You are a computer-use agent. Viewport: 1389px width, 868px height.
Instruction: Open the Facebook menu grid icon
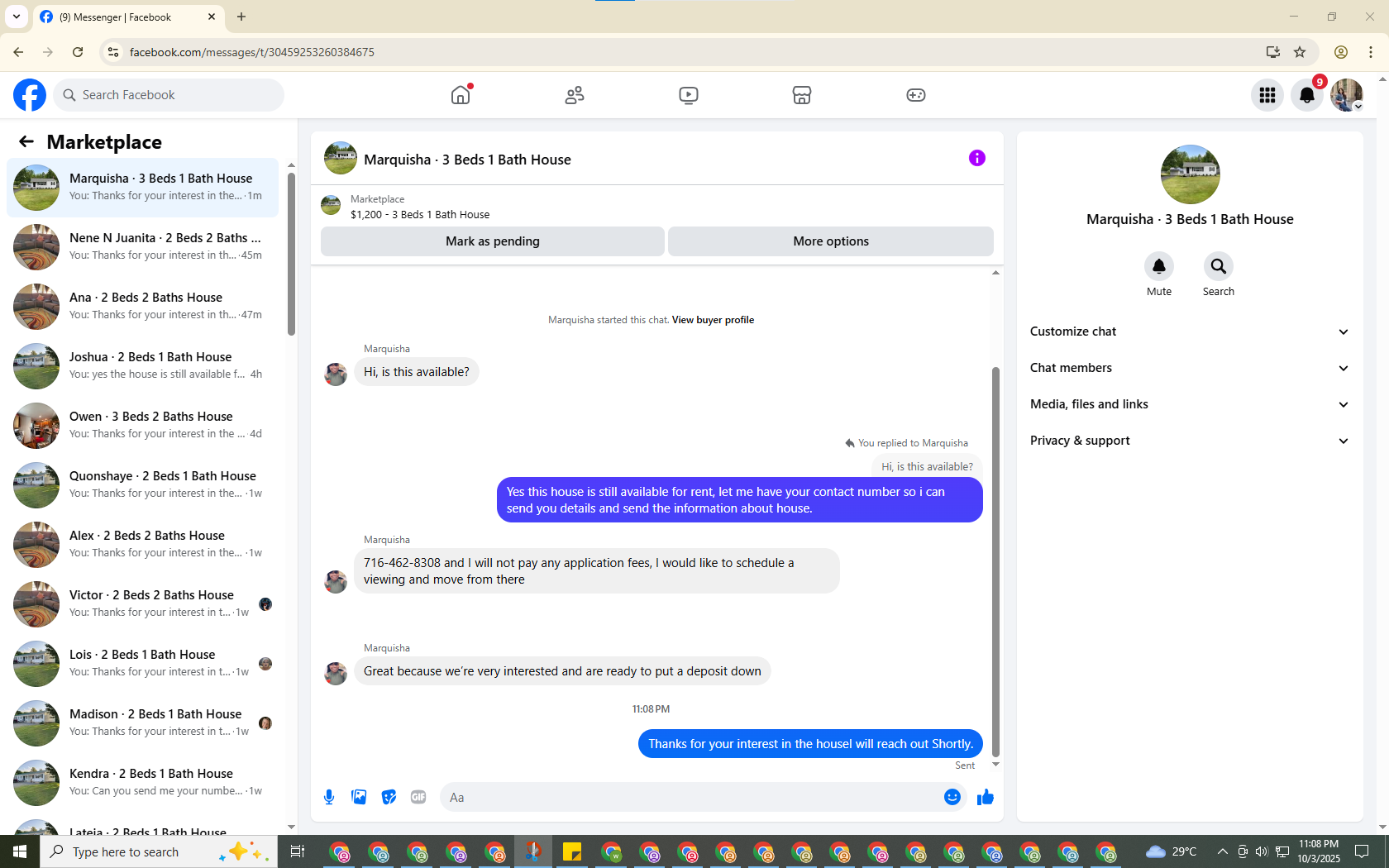click(1267, 95)
